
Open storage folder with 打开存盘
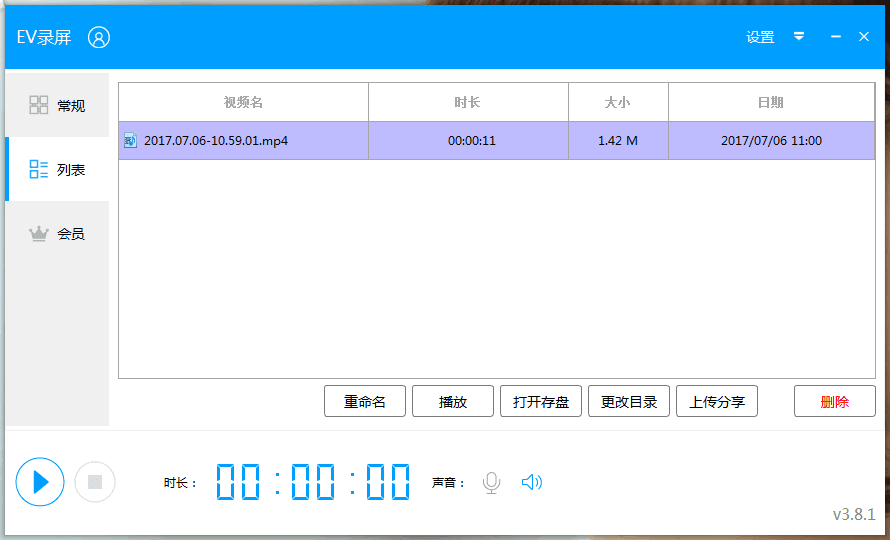click(x=541, y=402)
